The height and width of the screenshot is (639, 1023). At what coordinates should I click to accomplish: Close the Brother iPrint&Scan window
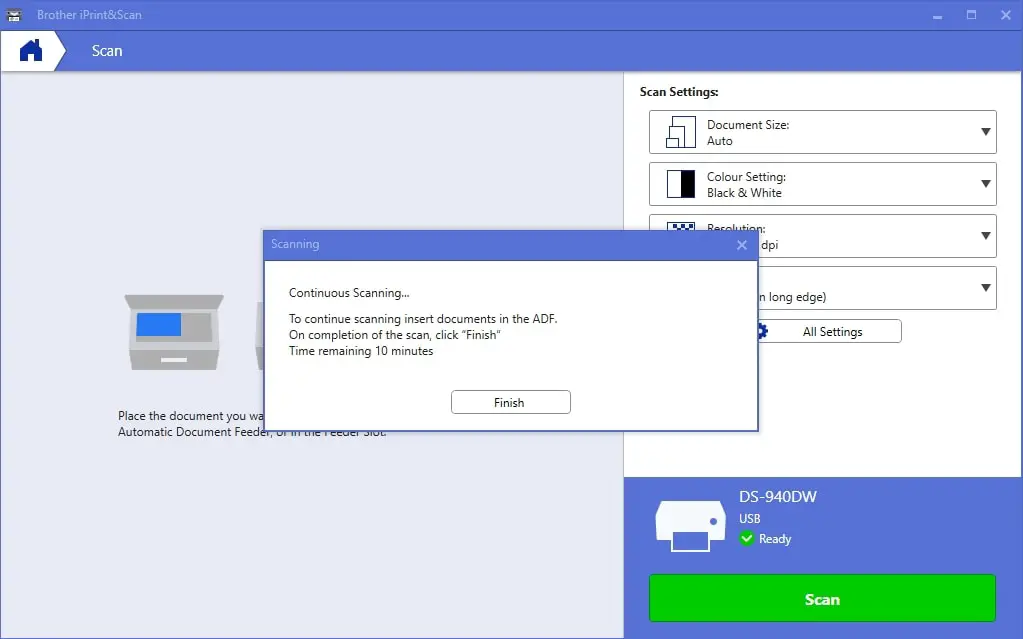[x=1005, y=15]
